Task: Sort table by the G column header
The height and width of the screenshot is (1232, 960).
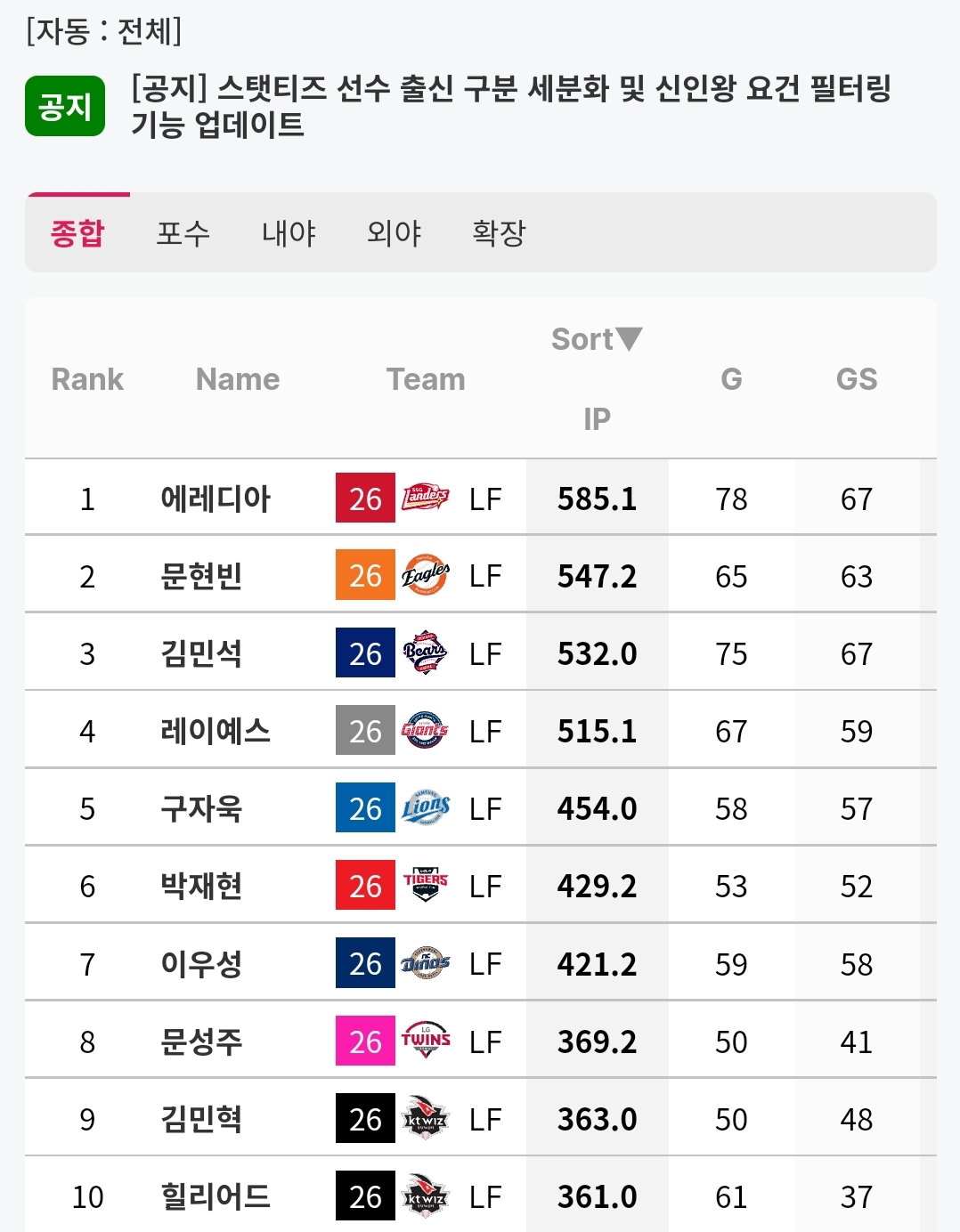Action: pyautogui.click(x=731, y=379)
